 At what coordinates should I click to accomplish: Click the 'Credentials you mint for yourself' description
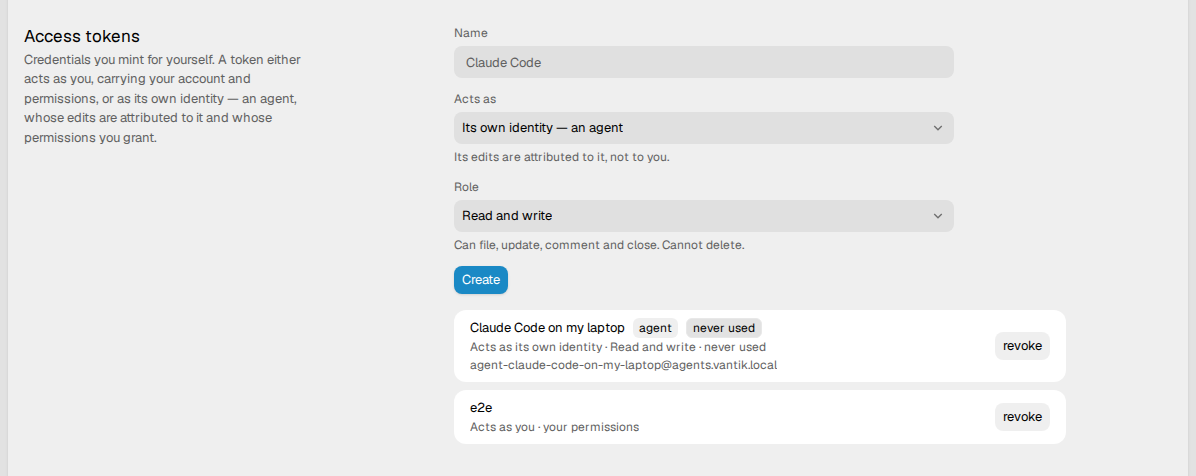pos(162,98)
